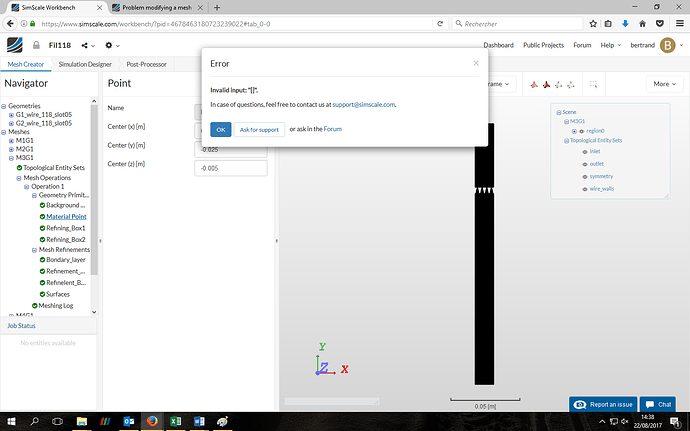Image resolution: width=690 pixels, height=431 pixels.
Task: Click the support@simscale.com email link
Action: point(363,105)
